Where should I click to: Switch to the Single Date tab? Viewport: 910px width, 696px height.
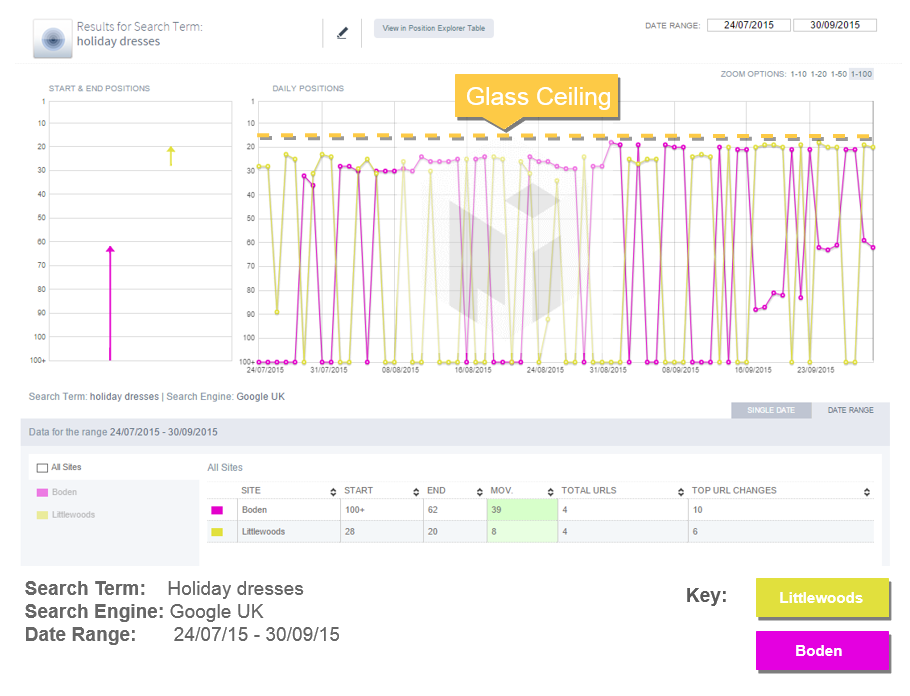[x=771, y=410]
